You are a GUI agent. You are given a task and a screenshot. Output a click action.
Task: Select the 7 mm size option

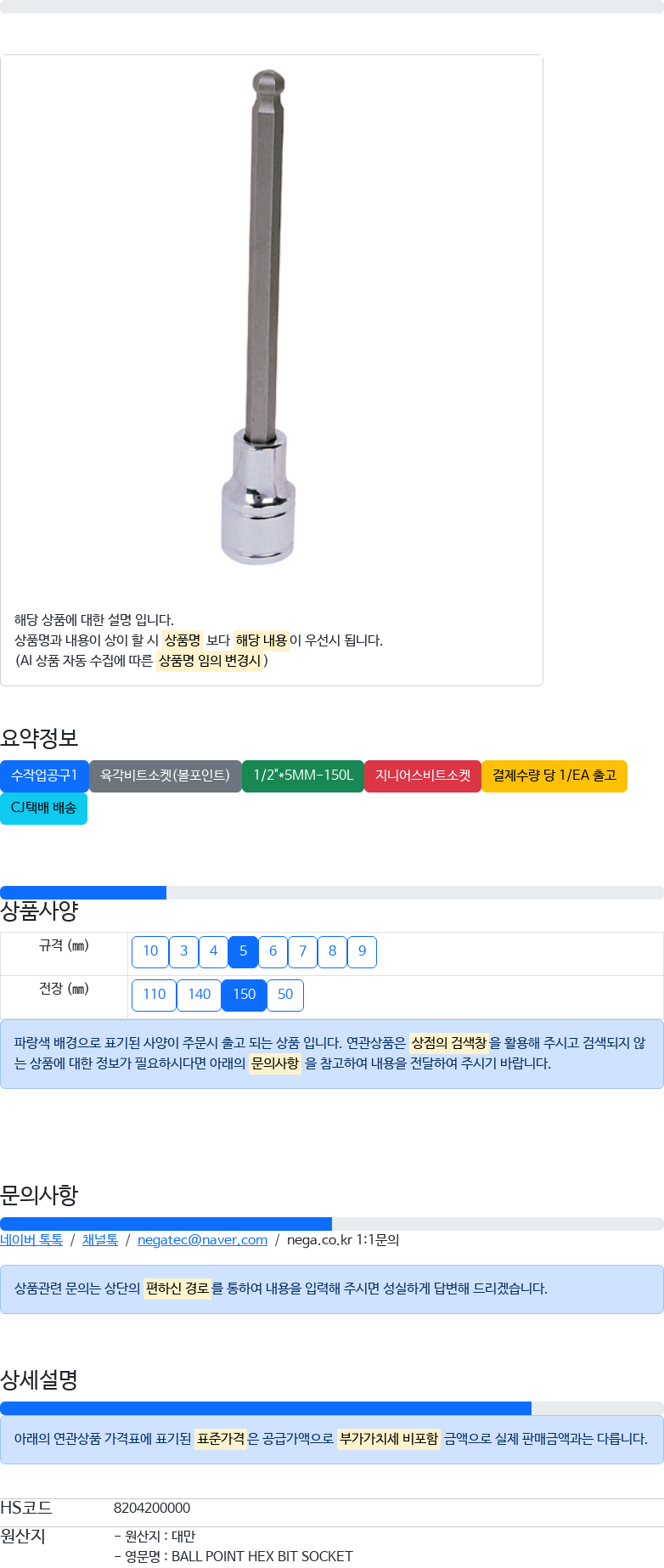pos(302,951)
